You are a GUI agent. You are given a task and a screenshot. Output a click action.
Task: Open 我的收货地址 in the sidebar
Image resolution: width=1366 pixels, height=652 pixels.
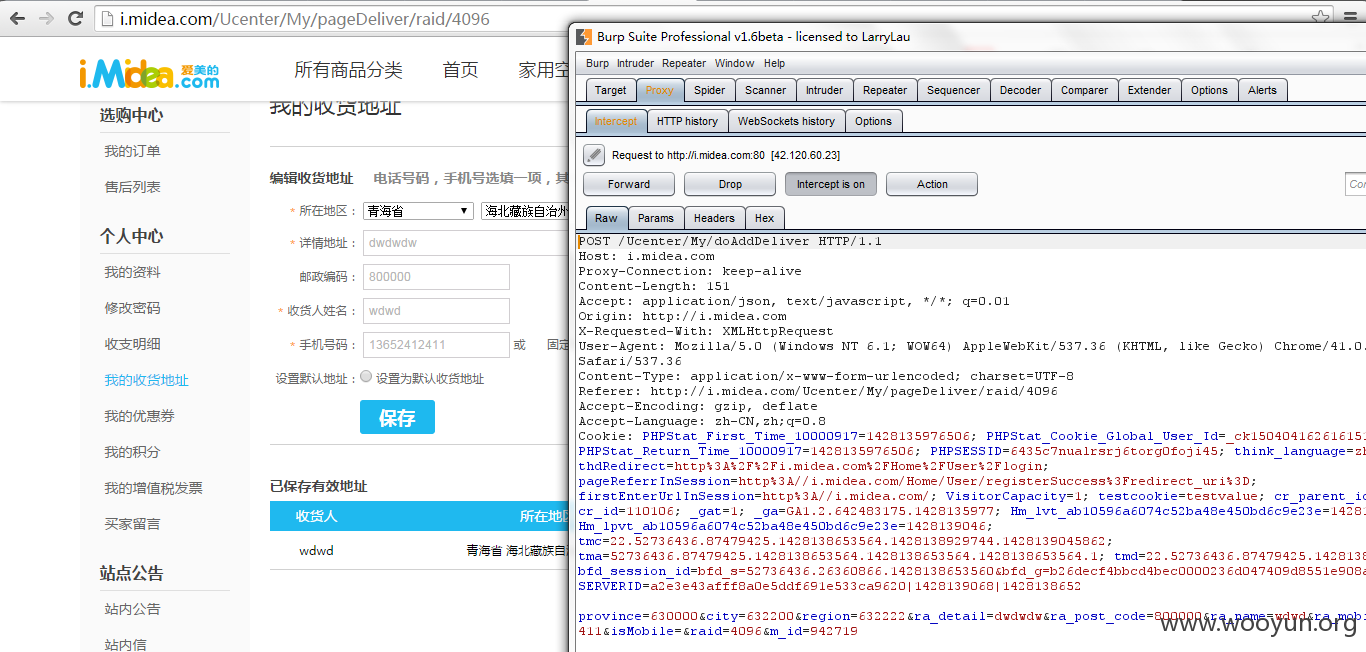pos(146,380)
